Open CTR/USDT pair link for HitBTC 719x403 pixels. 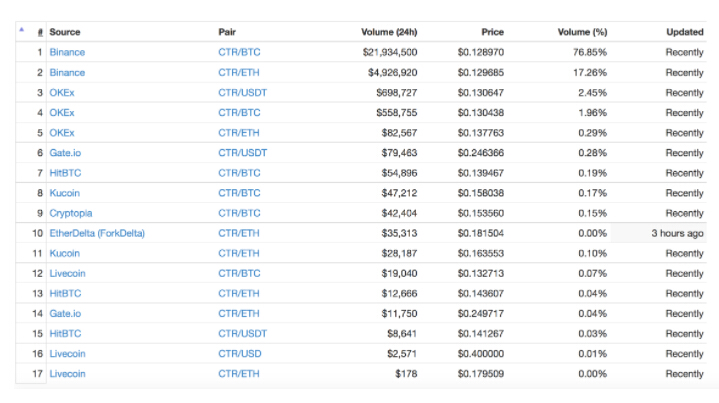click(x=242, y=334)
